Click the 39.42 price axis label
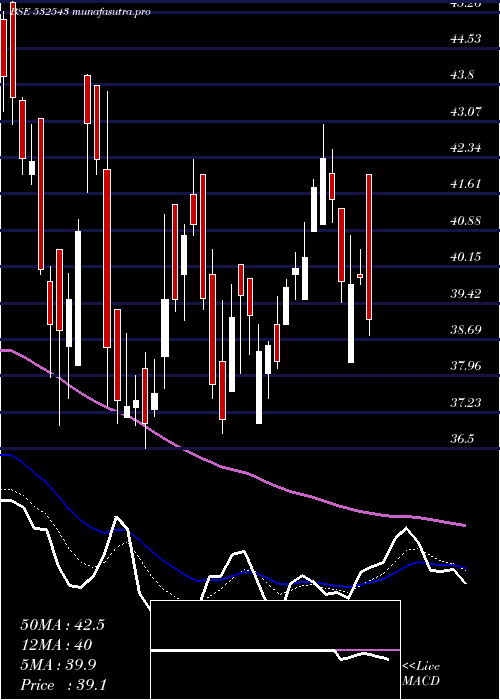500x700 pixels. pos(466,294)
